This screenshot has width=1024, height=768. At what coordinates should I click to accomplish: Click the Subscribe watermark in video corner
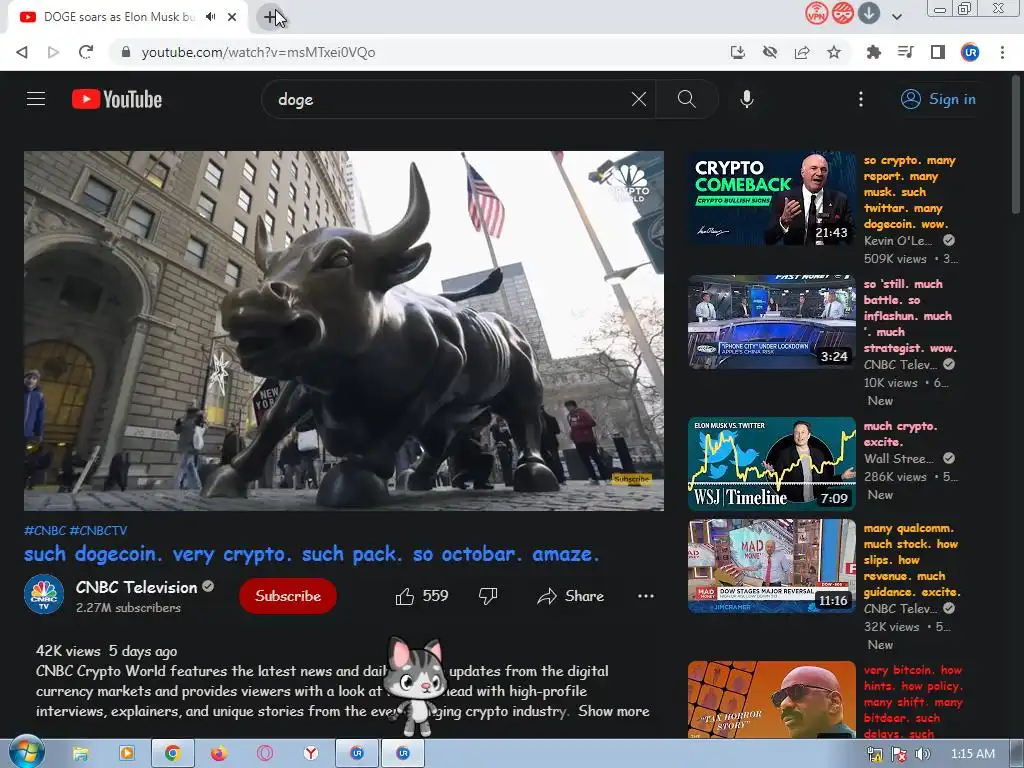pos(632,479)
